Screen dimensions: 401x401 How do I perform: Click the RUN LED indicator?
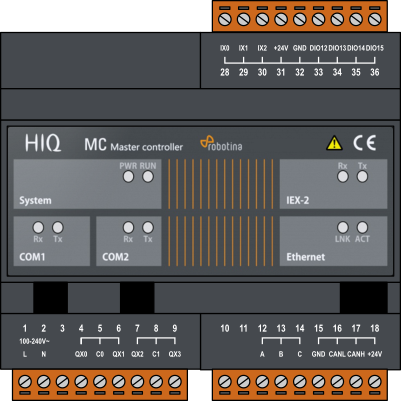tap(148, 177)
